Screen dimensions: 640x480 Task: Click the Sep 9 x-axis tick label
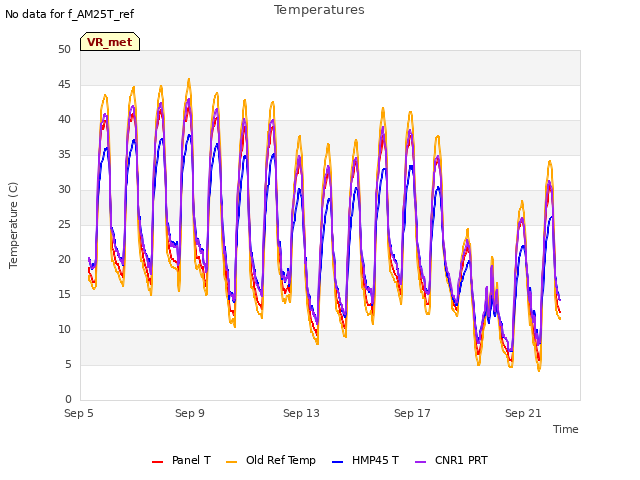(x=190, y=413)
